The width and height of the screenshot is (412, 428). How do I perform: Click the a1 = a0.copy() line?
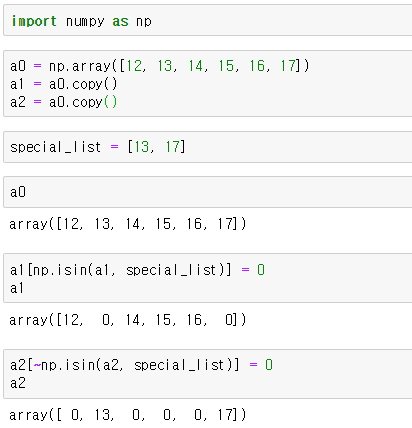tap(63, 84)
